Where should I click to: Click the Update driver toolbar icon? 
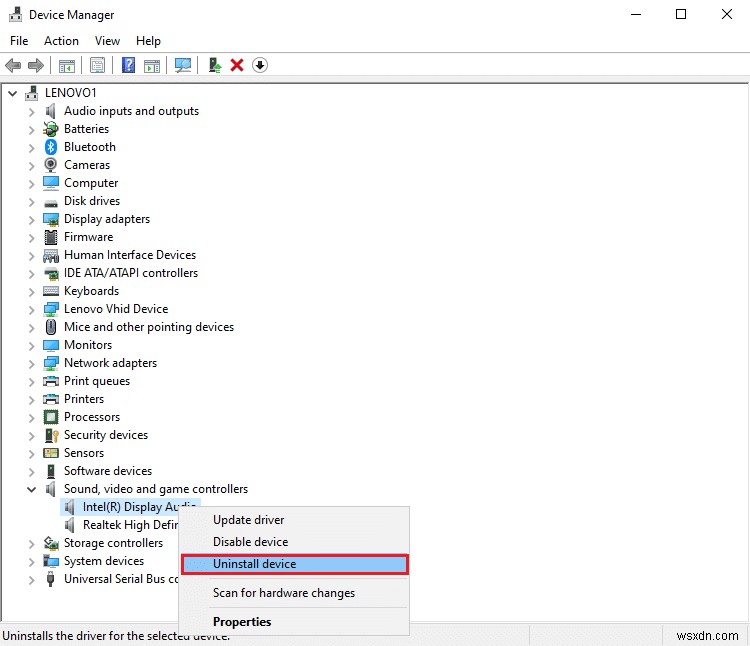[x=215, y=65]
